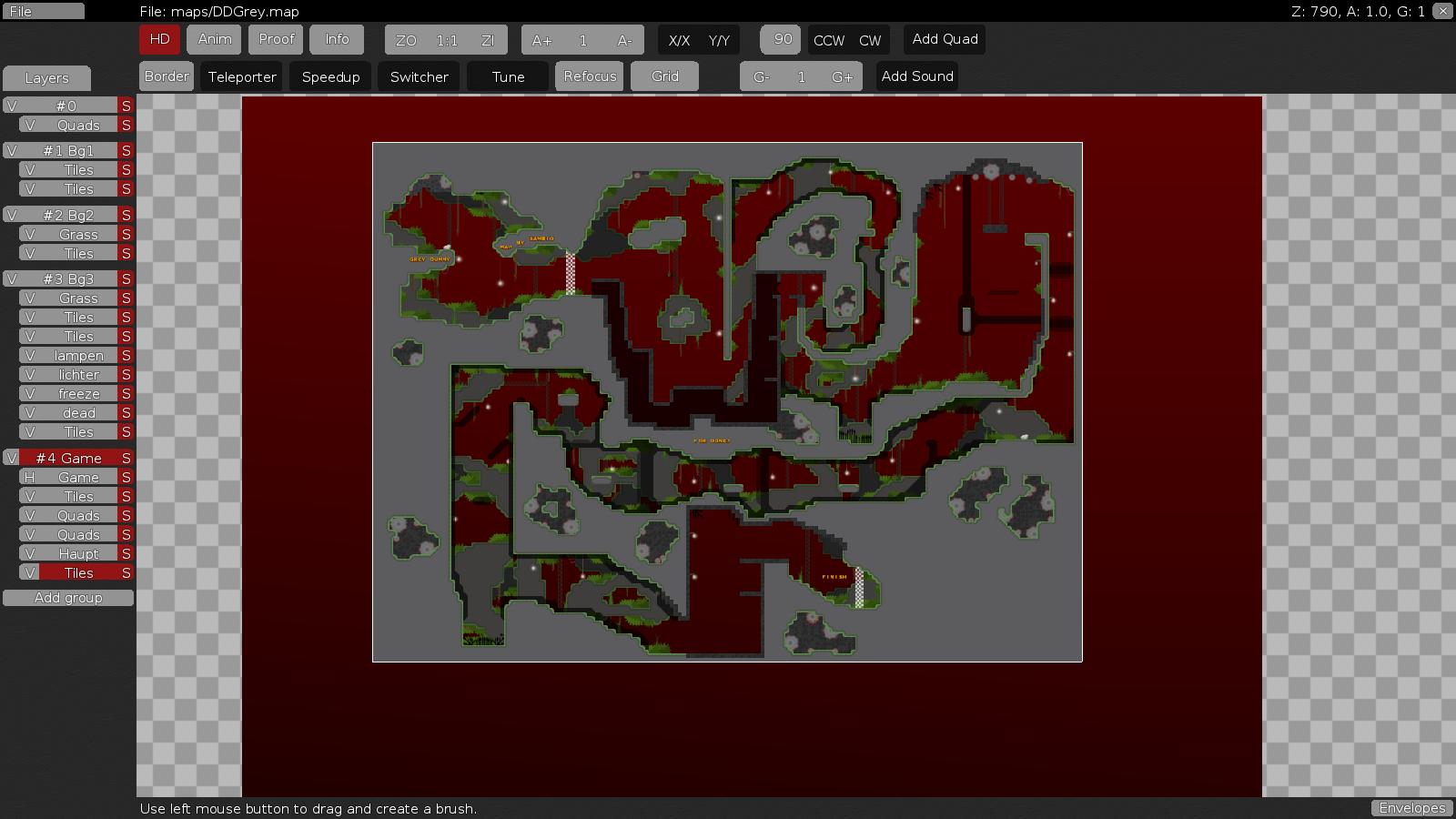This screenshot has height=819, width=1456.
Task: Rotate brush clockwise with CW
Action: pyautogui.click(x=870, y=40)
